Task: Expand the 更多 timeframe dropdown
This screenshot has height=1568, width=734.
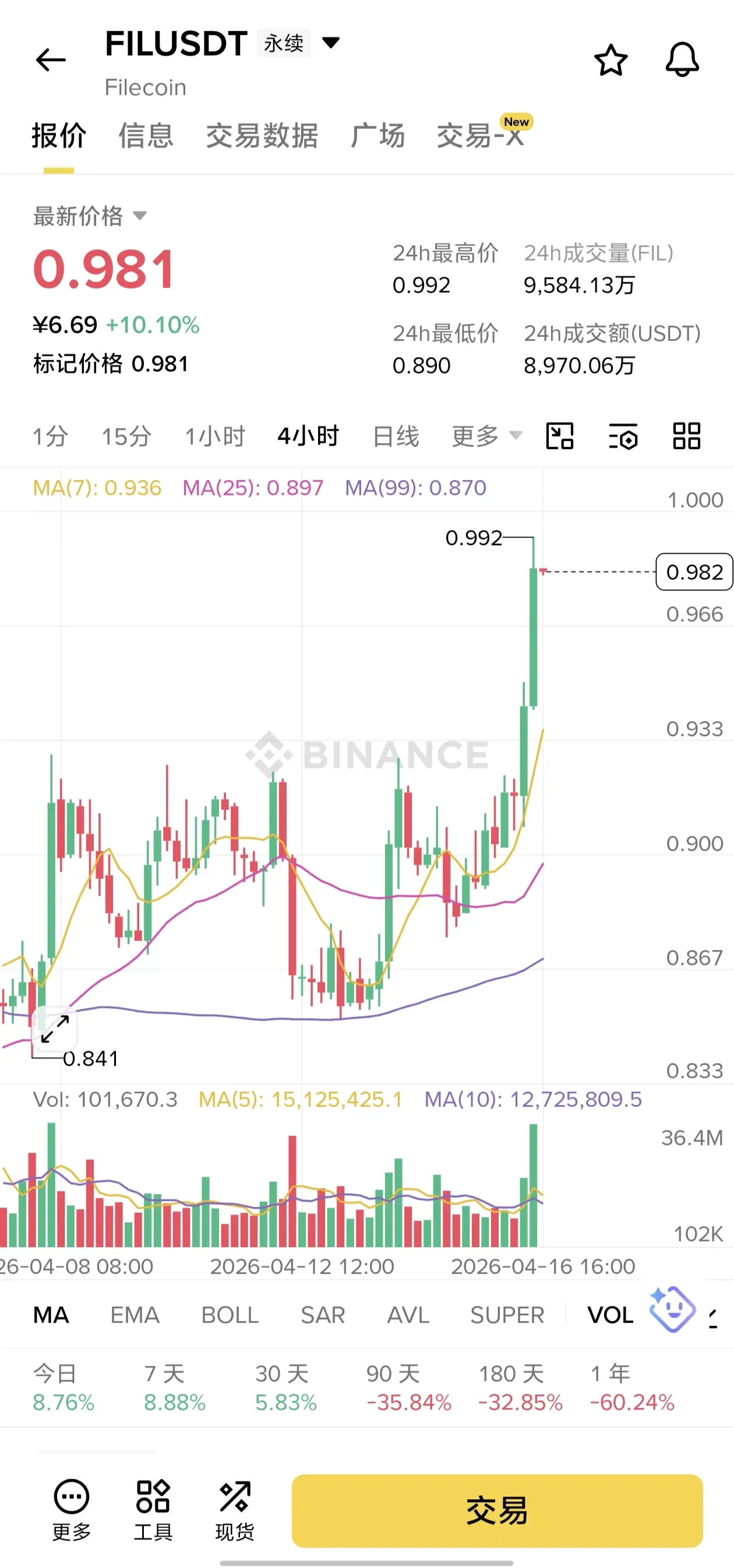Action: [487, 436]
